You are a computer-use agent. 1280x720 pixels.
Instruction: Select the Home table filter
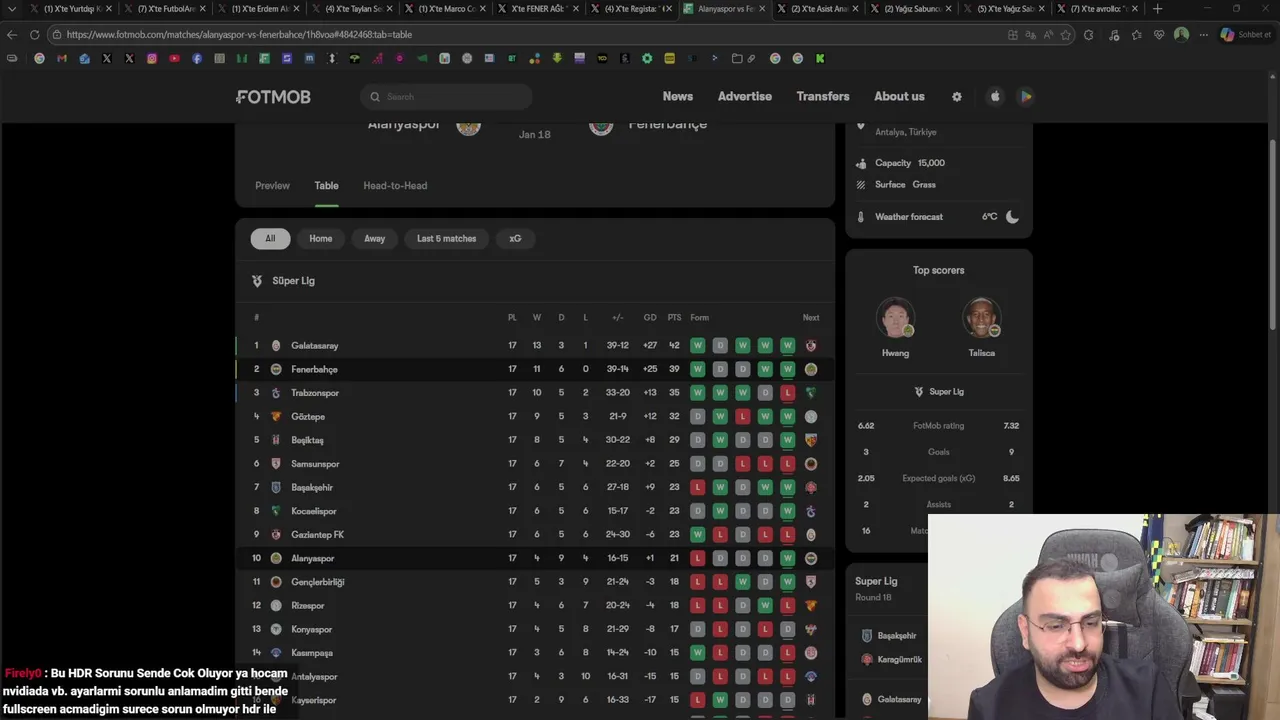321,239
